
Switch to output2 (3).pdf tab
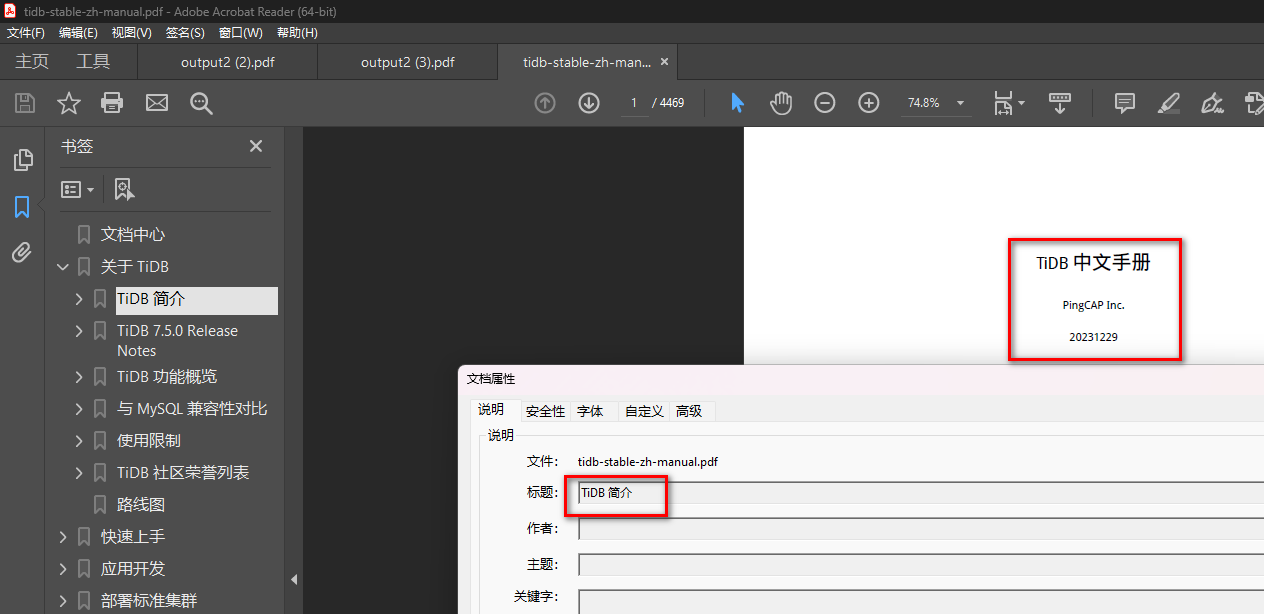click(408, 62)
